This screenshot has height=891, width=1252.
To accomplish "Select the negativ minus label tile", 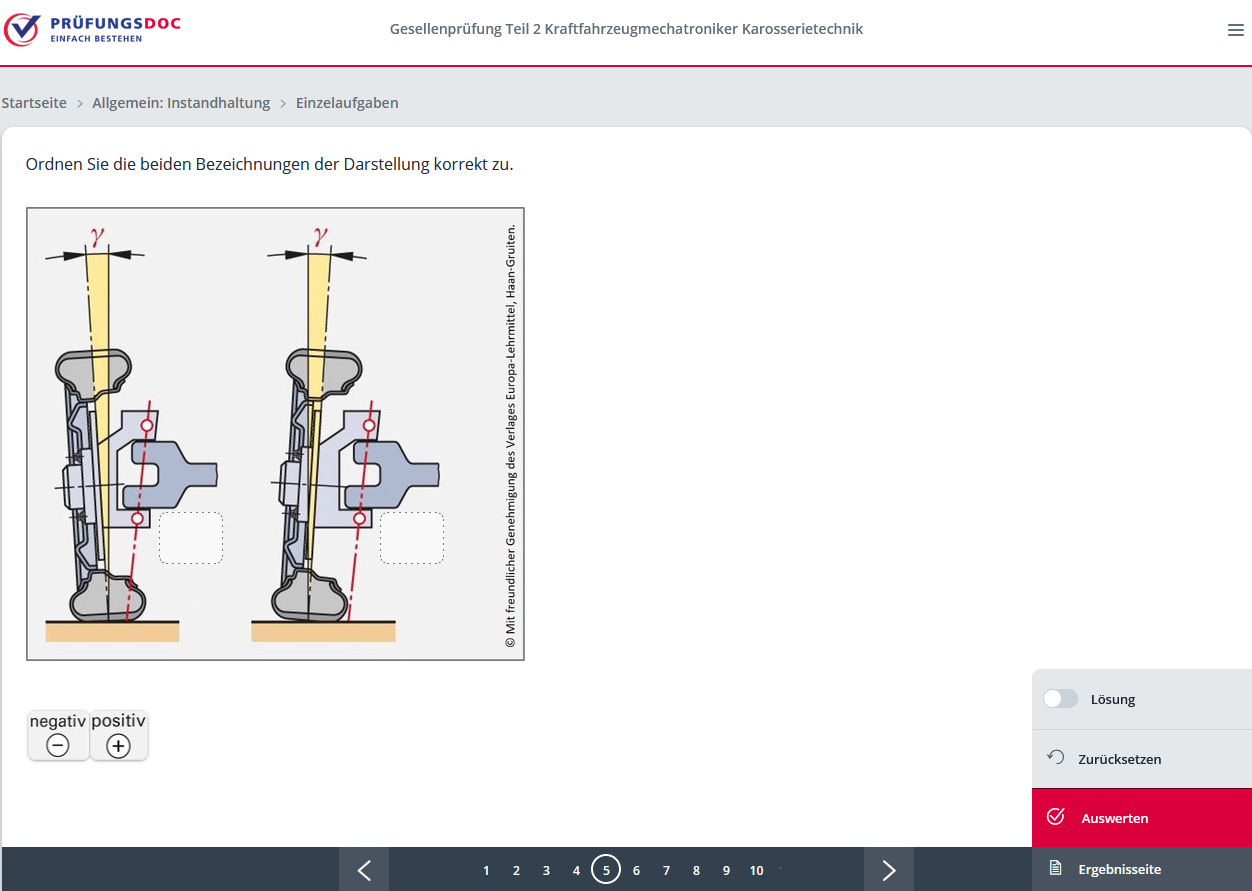I will (x=58, y=735).
